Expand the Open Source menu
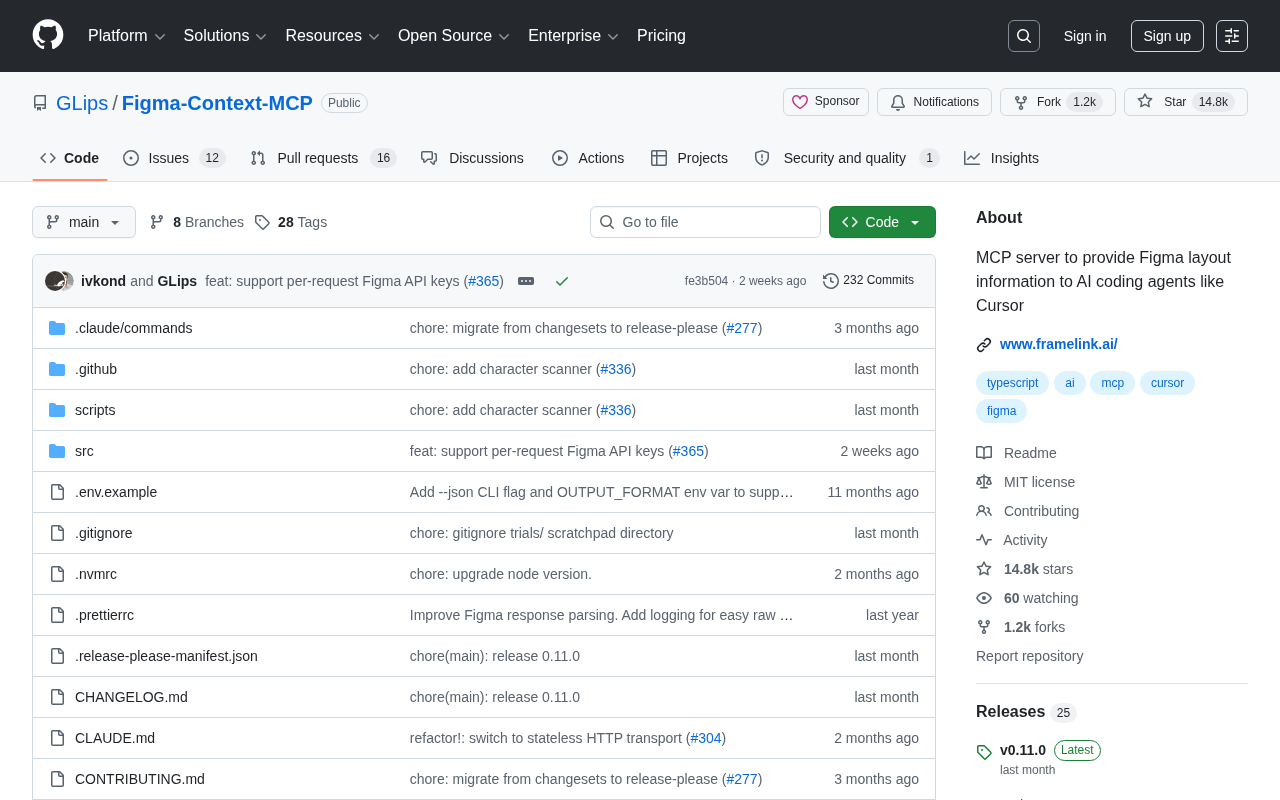1280x800 pixels. coord(454,36)
